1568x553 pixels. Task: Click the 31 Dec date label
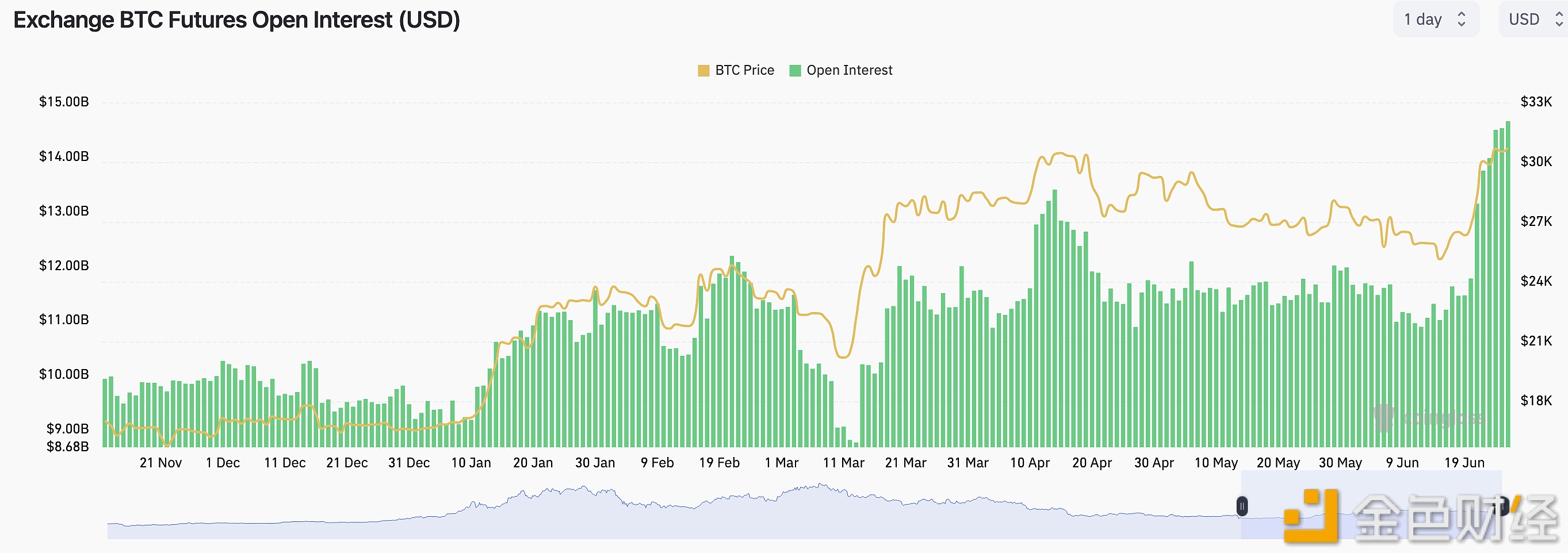409,463
